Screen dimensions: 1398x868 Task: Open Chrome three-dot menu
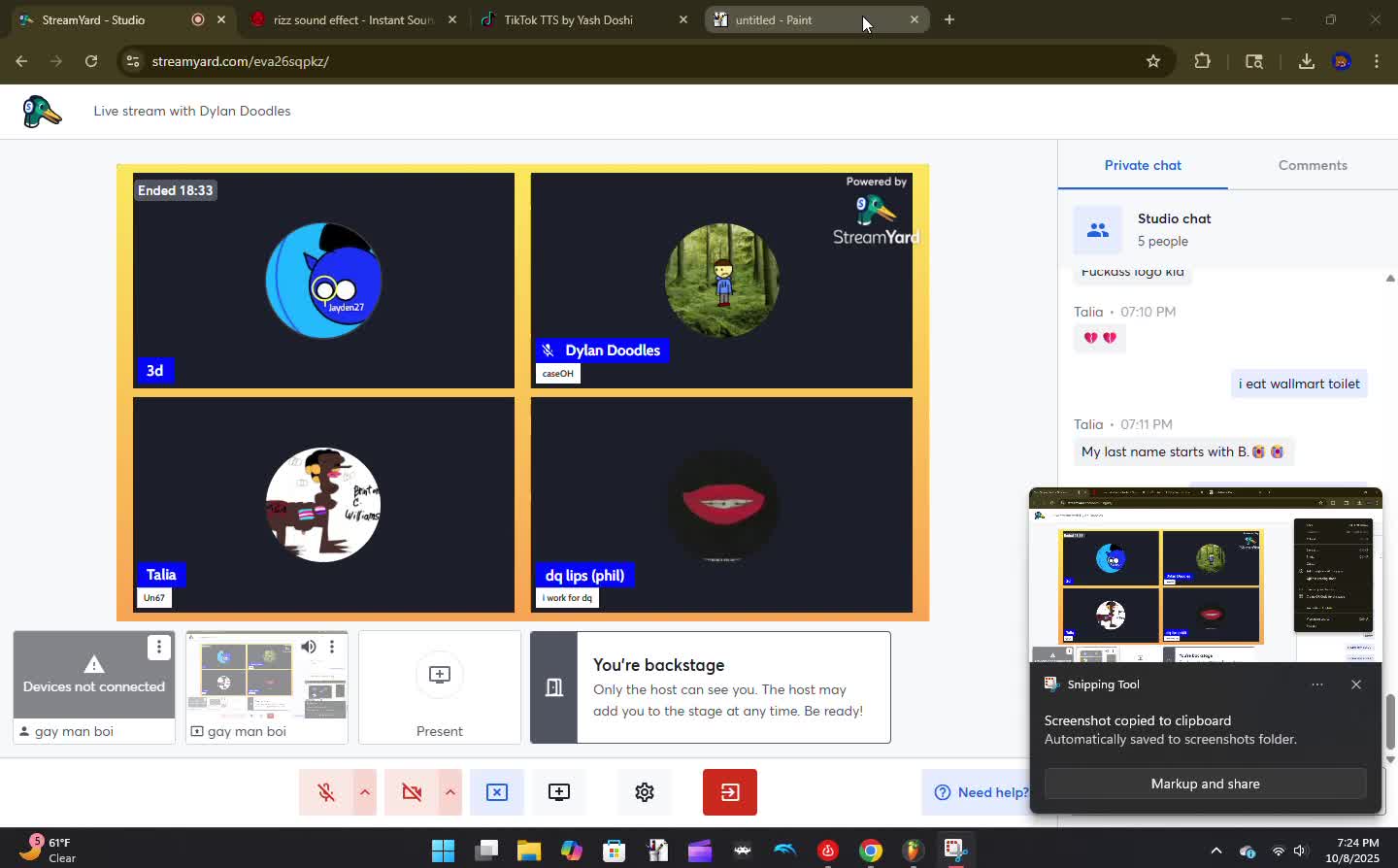1377,61
